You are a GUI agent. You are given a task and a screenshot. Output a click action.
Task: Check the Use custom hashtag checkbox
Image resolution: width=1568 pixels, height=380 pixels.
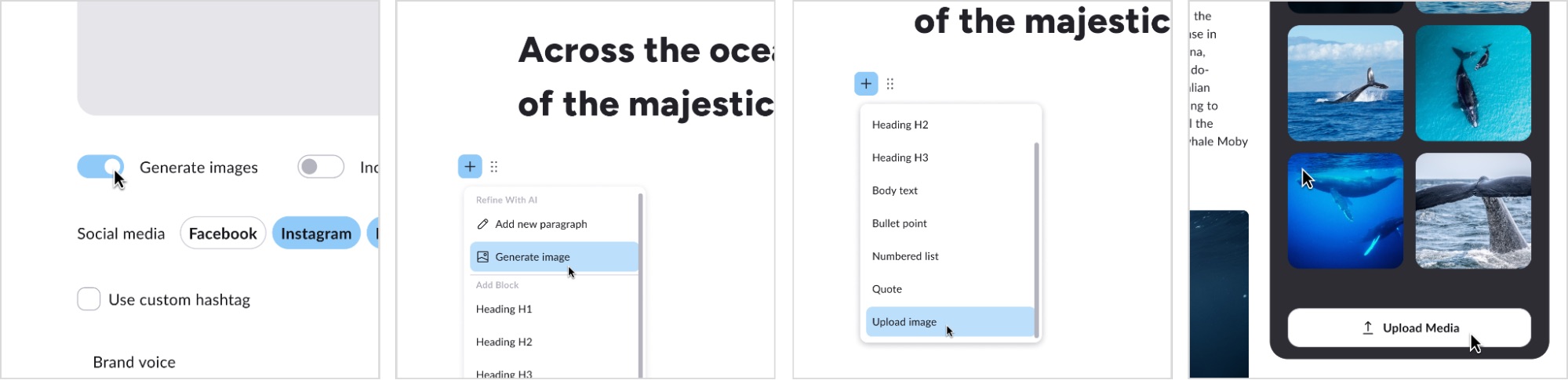[89, 299]
